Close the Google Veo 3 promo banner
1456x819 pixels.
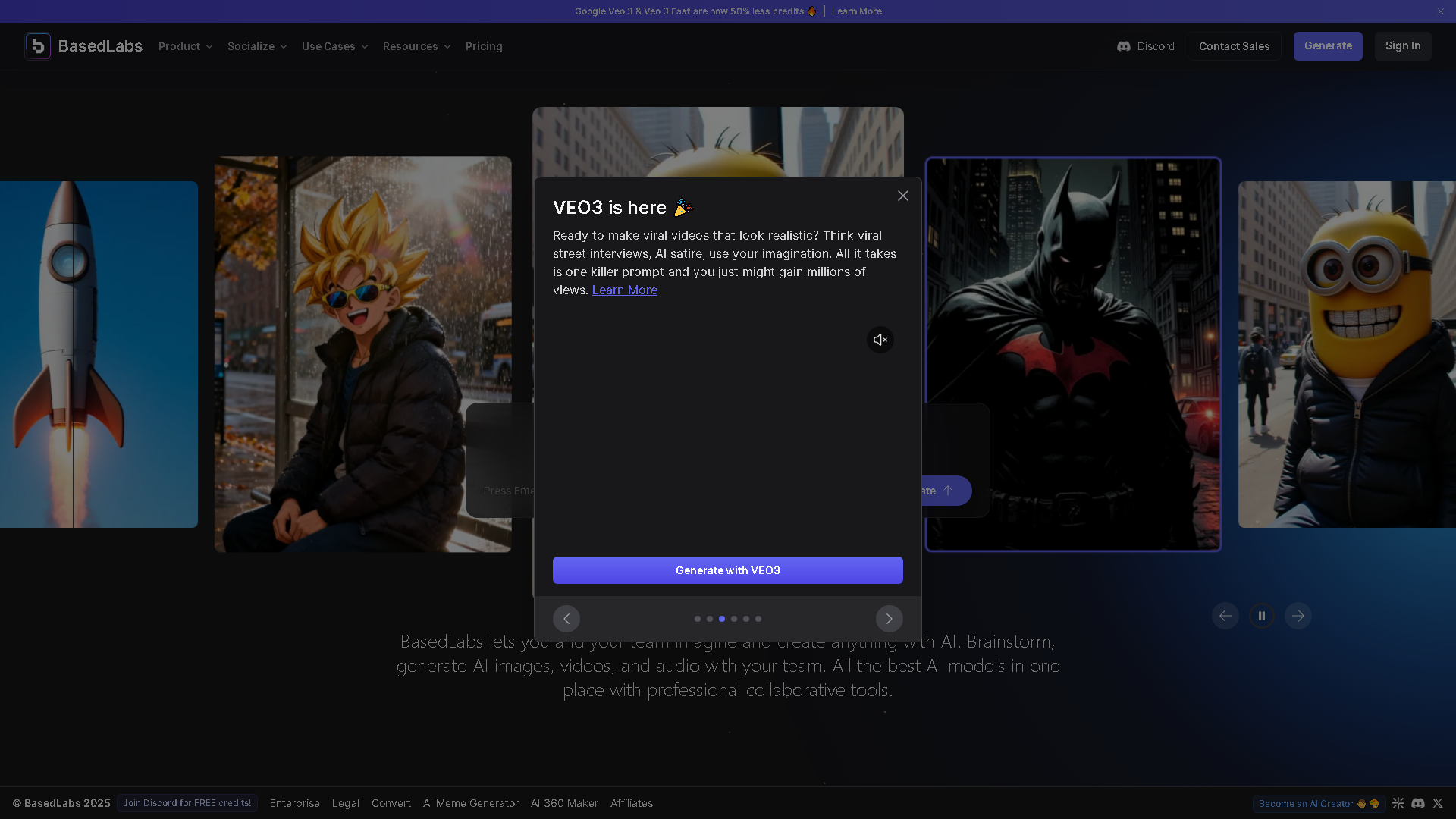point(1440,11)
